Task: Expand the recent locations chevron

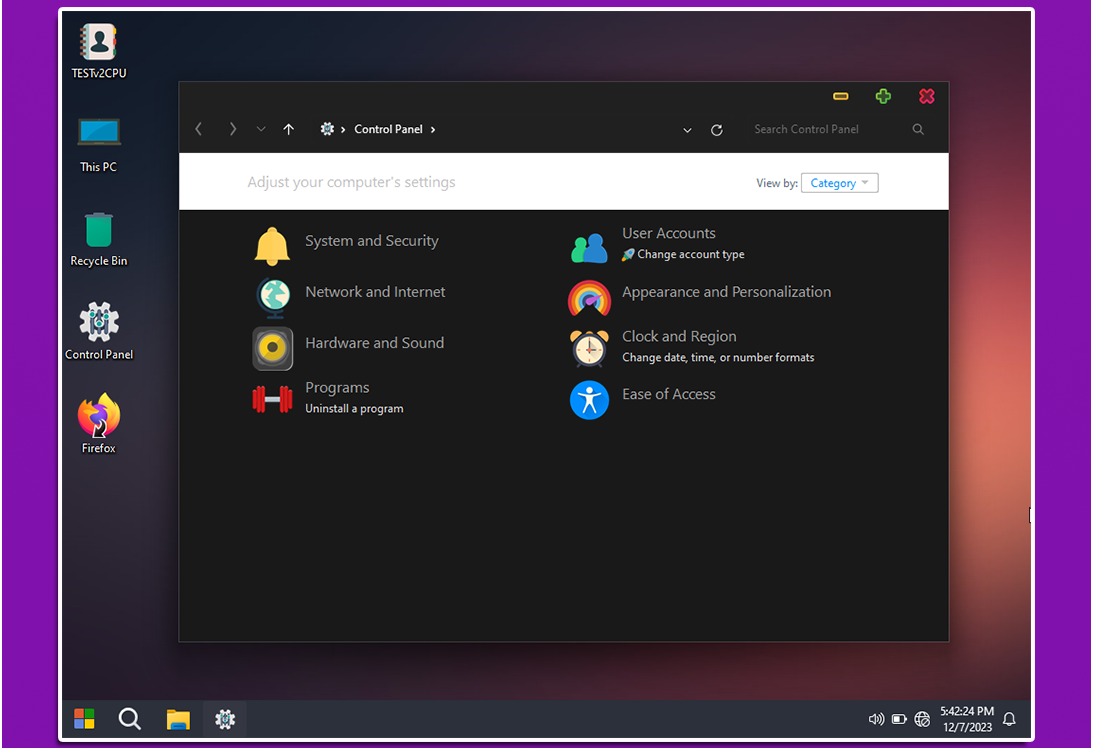Action: pos(261,129)
